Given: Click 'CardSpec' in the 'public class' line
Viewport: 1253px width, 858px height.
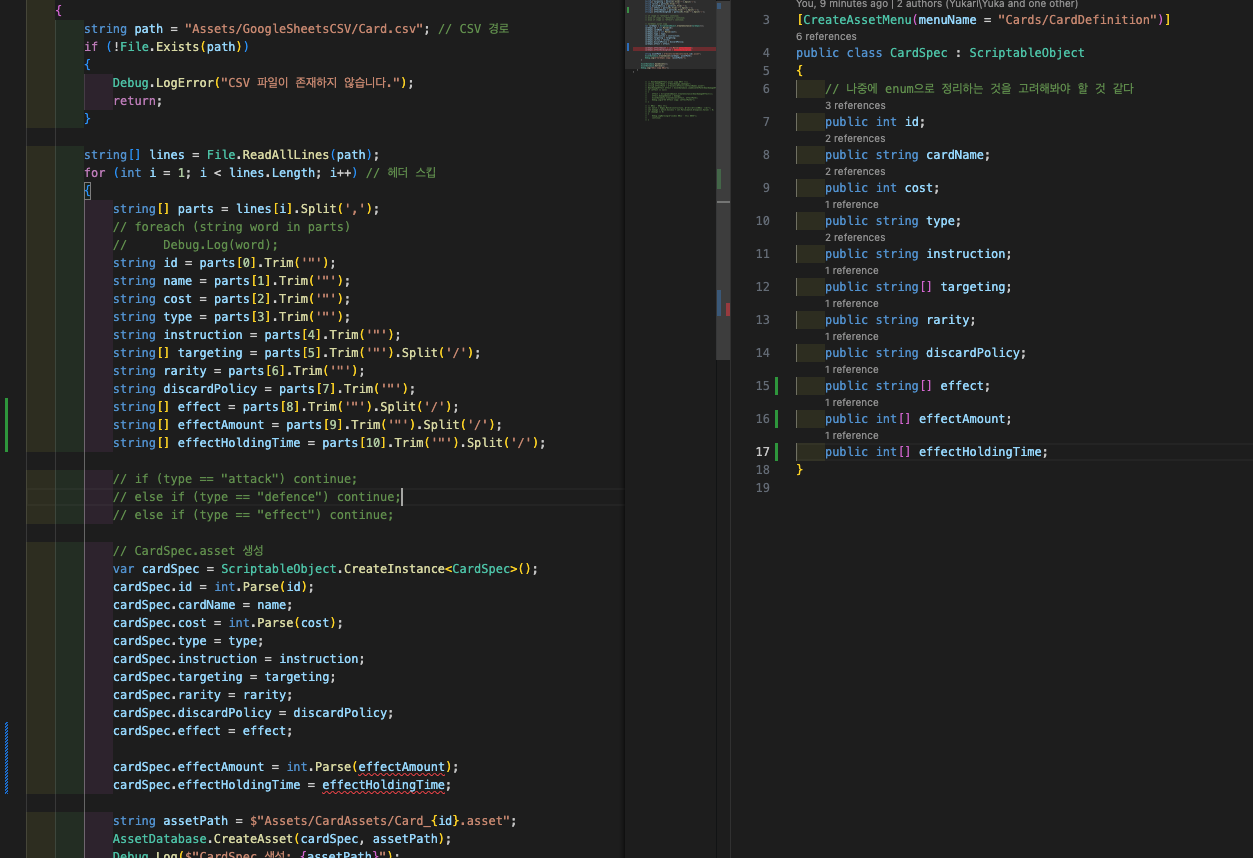Looking at the screenshot, I should (x=919, y=53).
